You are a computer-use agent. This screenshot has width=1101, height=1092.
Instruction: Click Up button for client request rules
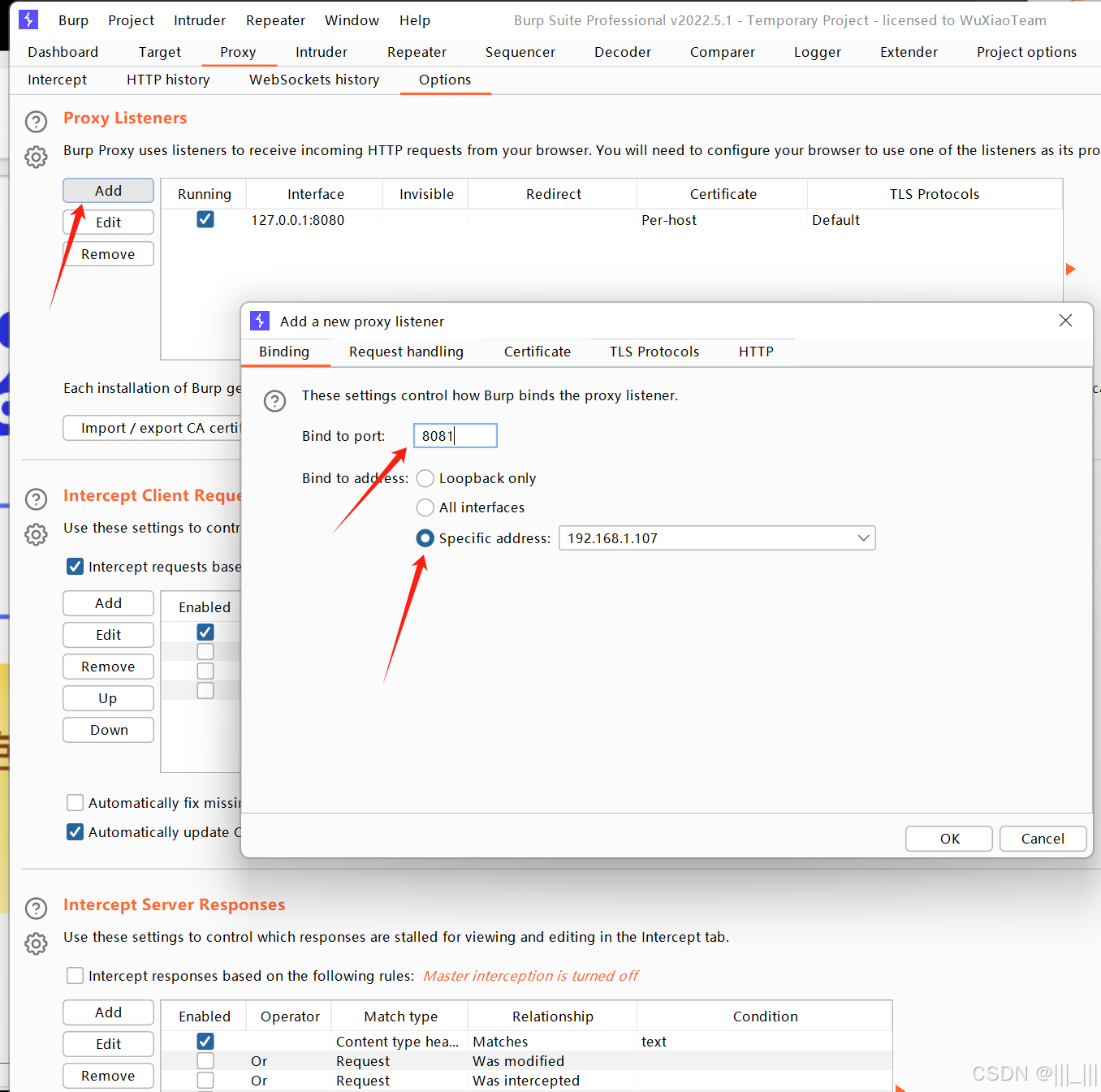(x=108, y=698)
